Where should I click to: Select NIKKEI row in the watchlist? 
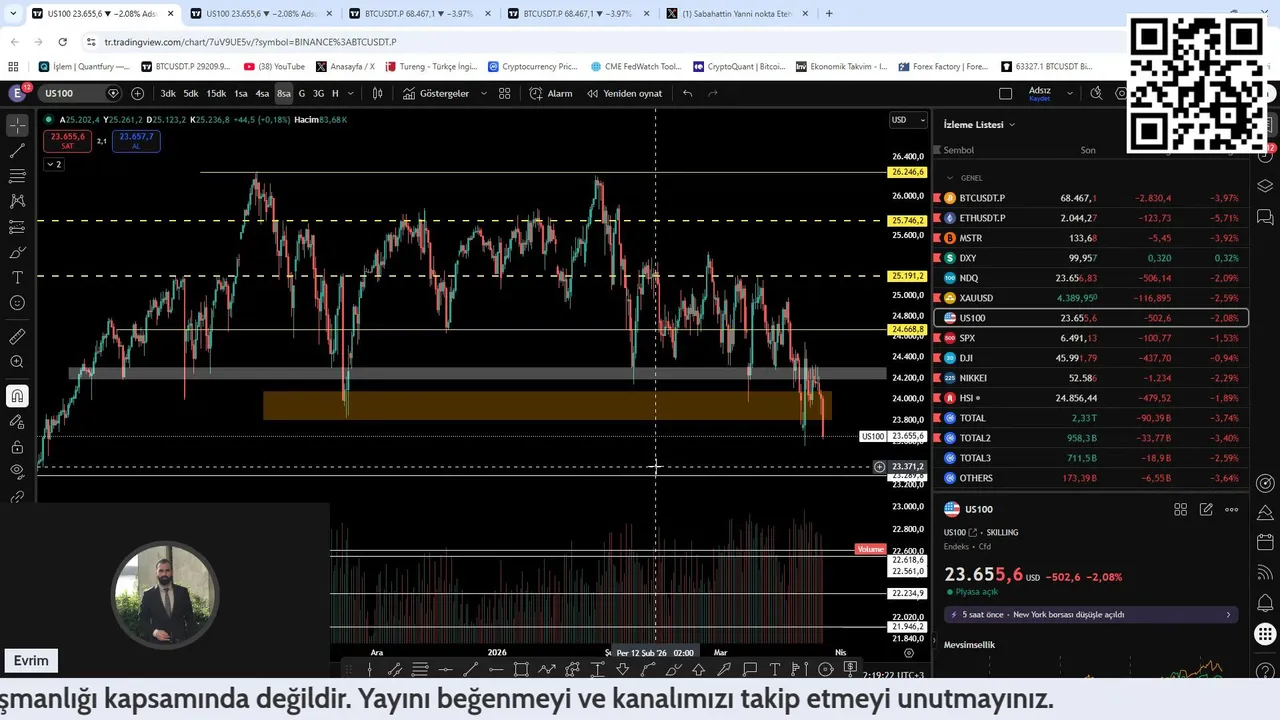tap(1090, 378)
